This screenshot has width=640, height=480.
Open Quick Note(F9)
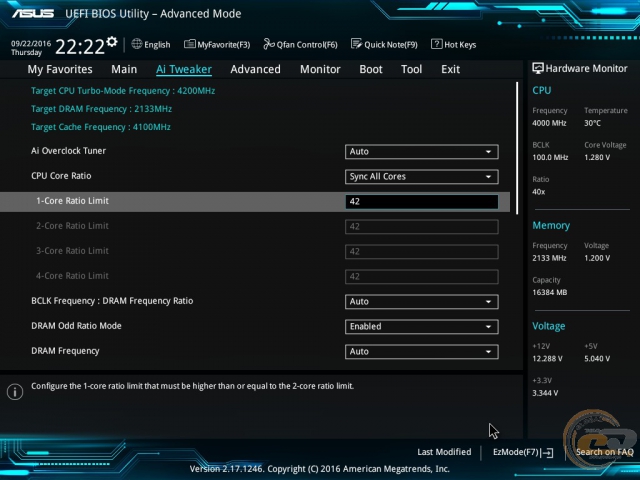pyautogui.click(x=384, y=44)
